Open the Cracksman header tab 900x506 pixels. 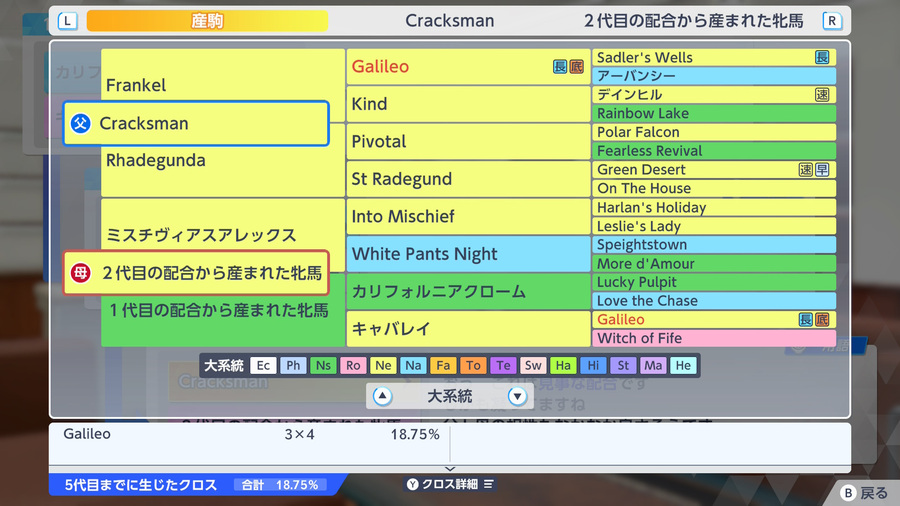[x=449, y=21]
